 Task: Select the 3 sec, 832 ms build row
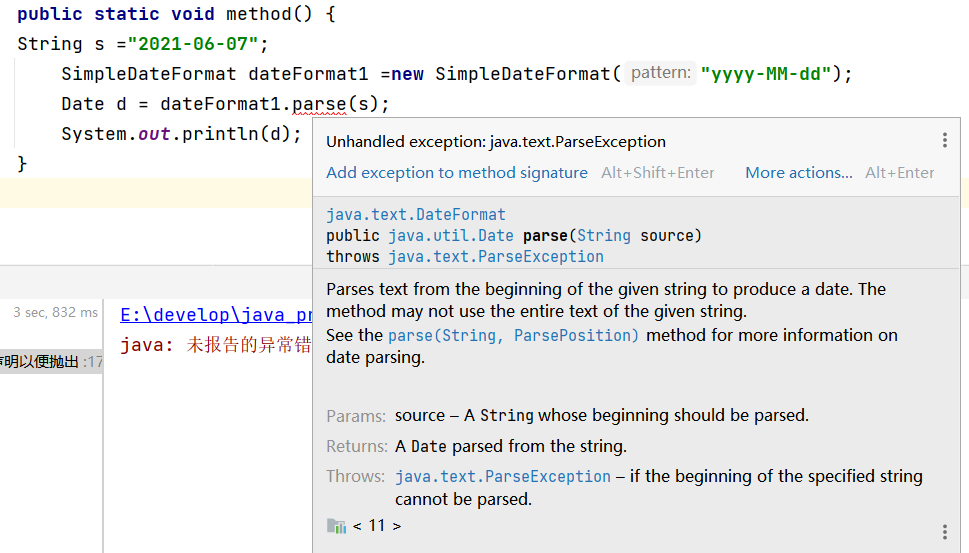coord(56,313)
